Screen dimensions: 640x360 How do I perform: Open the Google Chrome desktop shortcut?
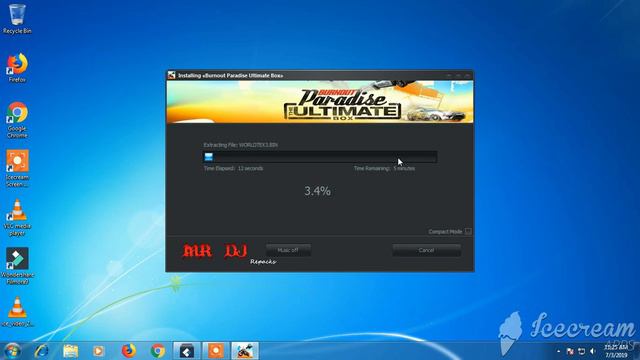point(17,120)
